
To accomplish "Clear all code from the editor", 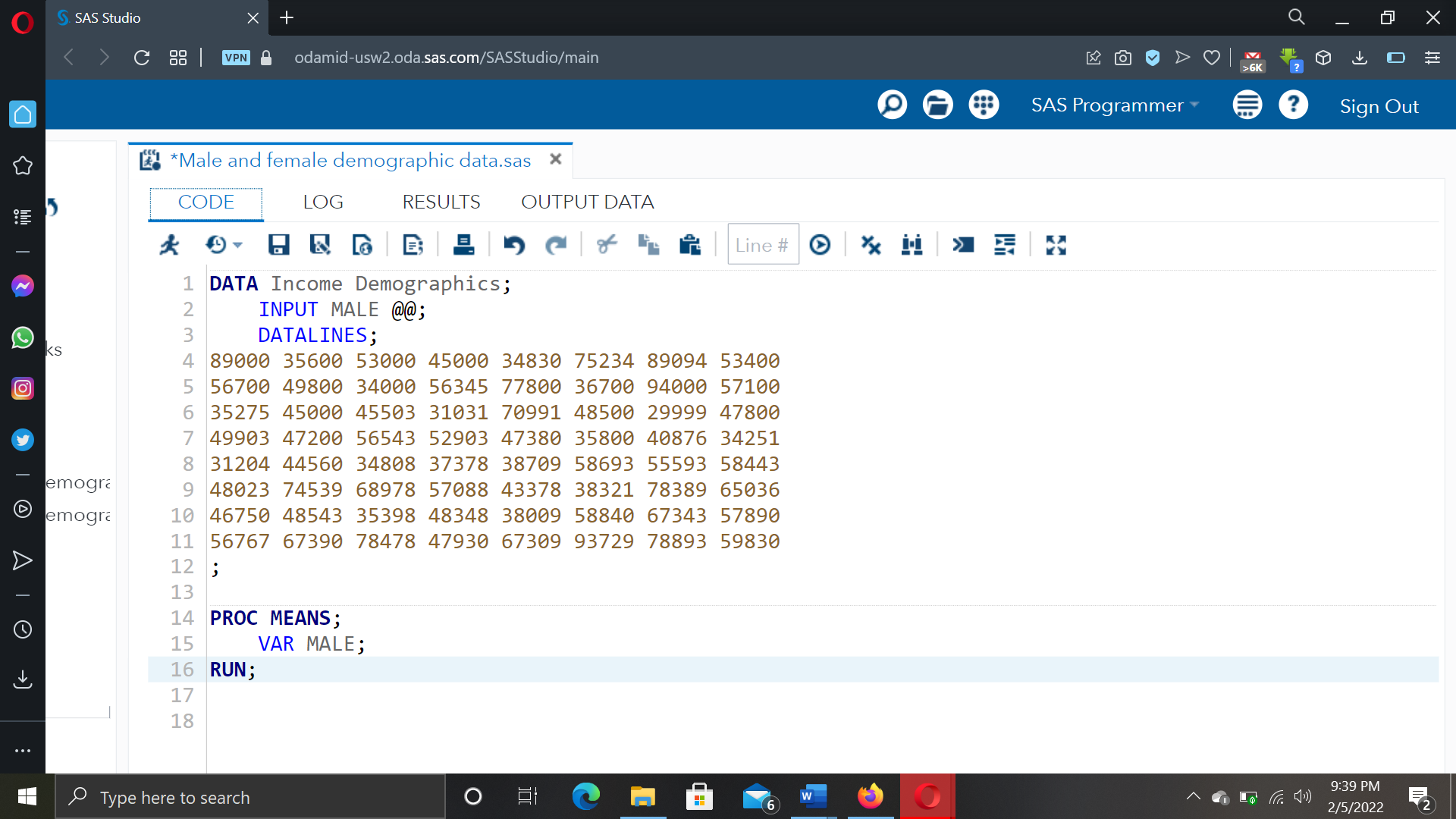I will [871, 244].
